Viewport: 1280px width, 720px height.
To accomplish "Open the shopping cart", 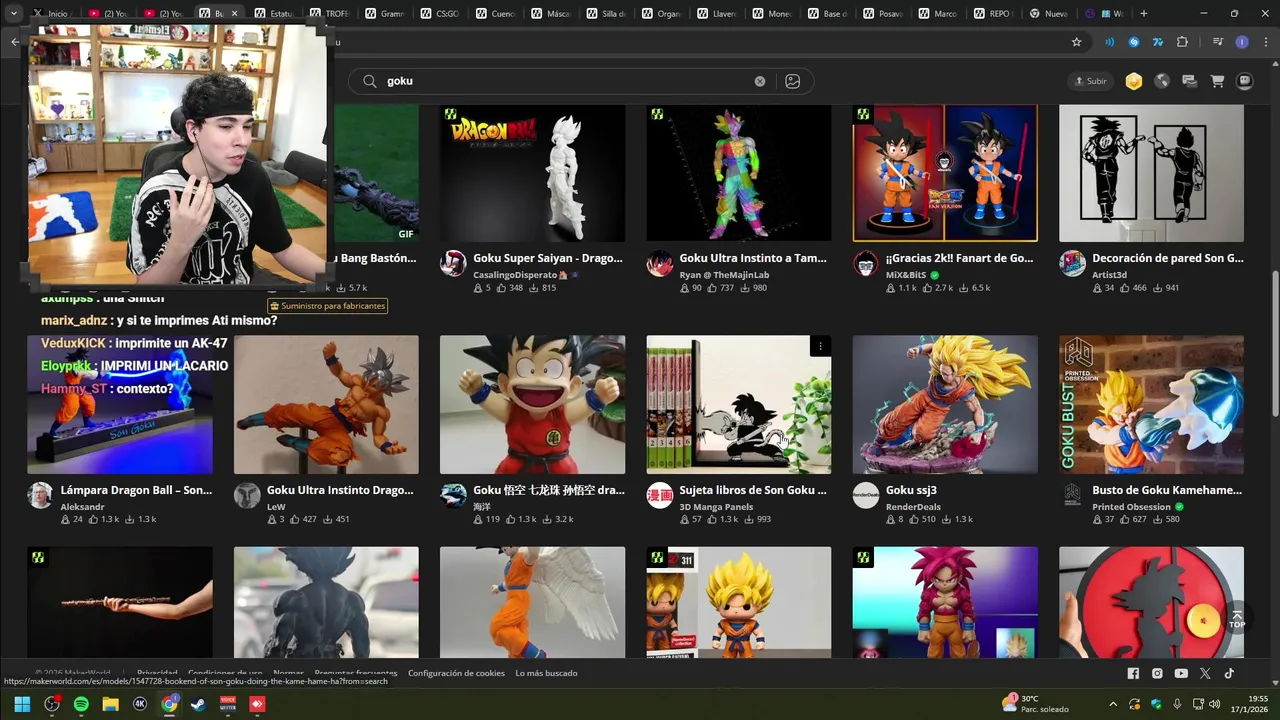I will [1217, 81].
